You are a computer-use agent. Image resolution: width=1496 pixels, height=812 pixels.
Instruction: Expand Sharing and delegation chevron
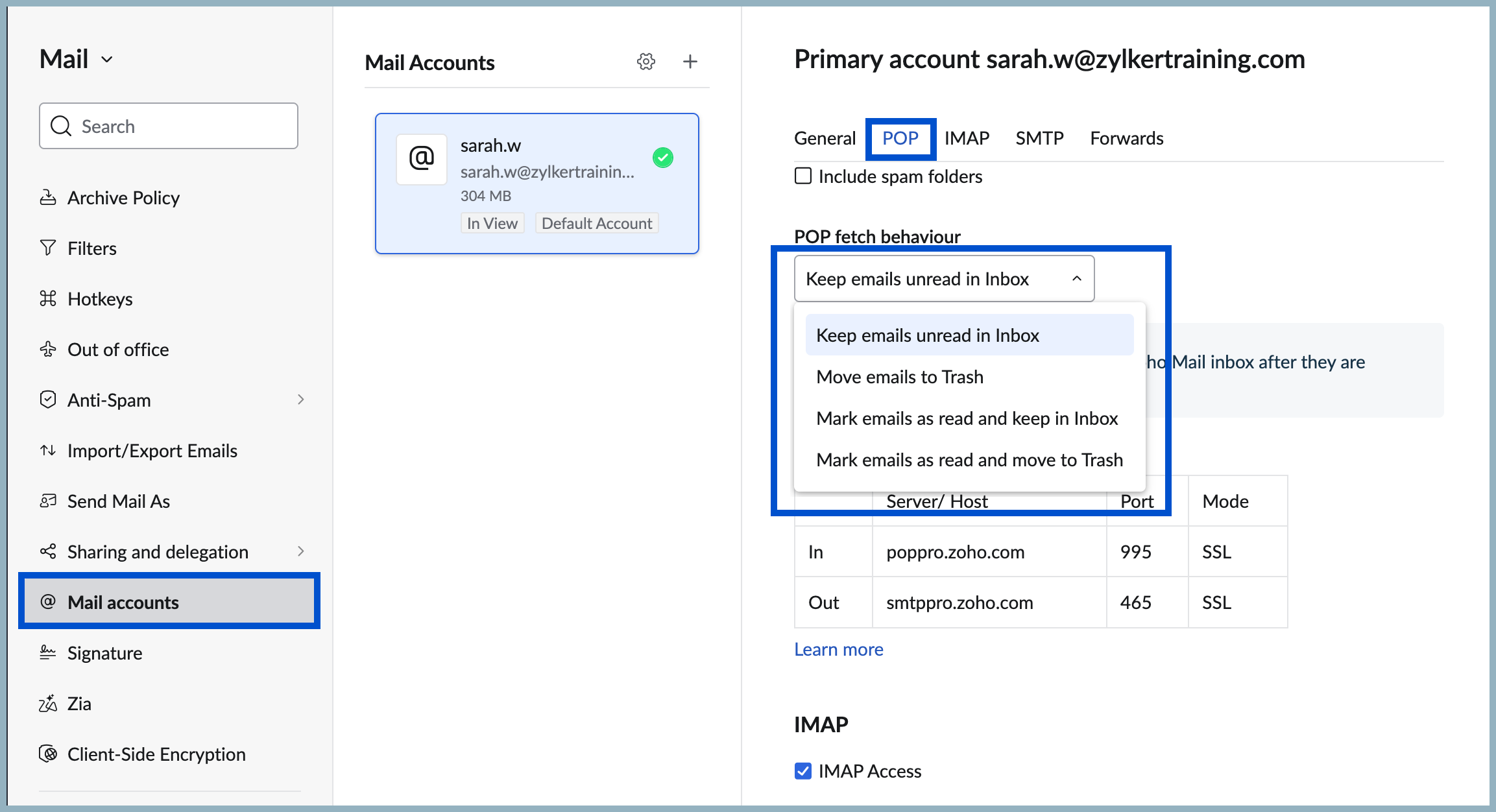click(300, 551)
